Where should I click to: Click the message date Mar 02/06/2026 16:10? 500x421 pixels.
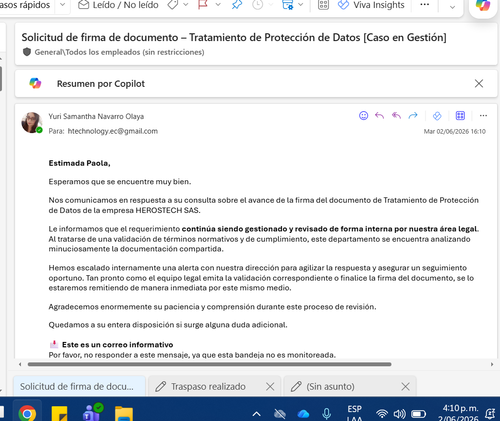tap(455, 131)
